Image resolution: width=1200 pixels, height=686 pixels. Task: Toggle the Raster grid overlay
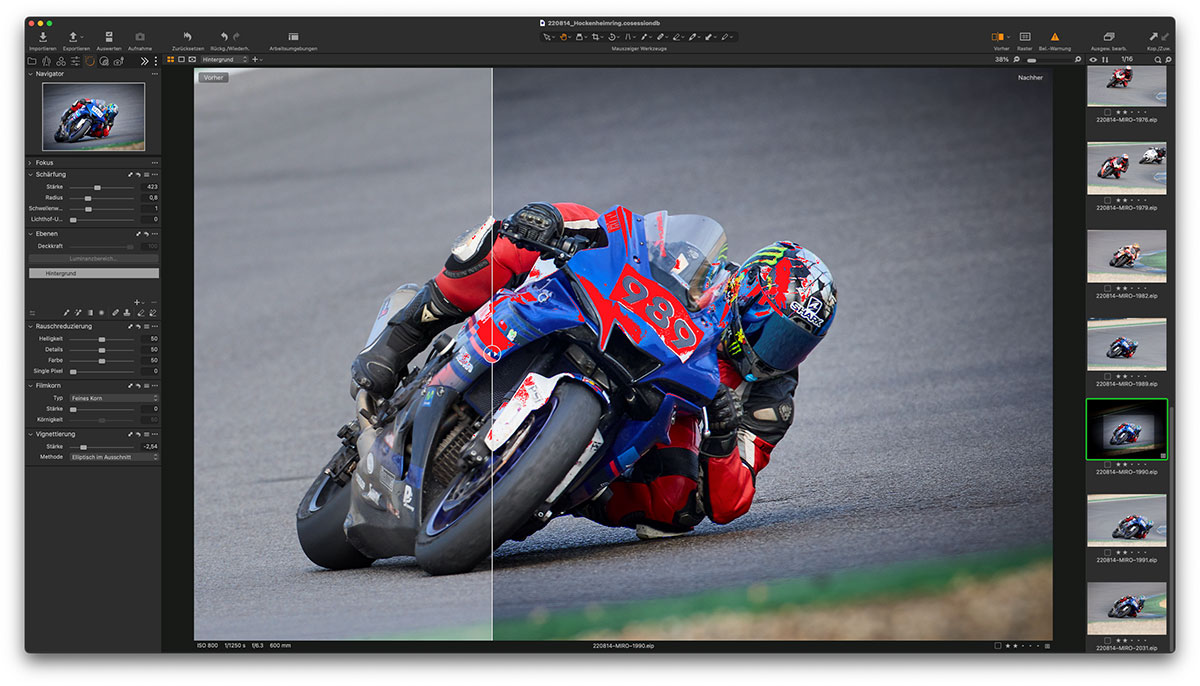point(1025,37)
